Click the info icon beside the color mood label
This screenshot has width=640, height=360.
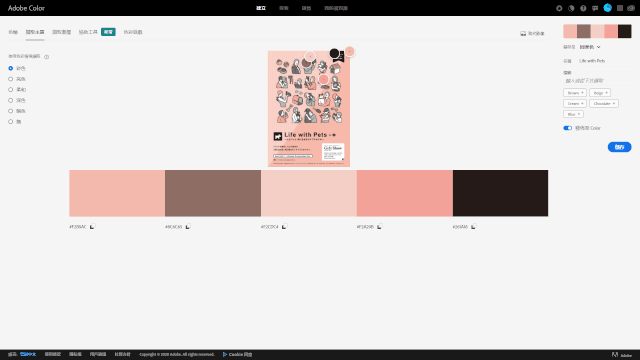click(47, 57)
